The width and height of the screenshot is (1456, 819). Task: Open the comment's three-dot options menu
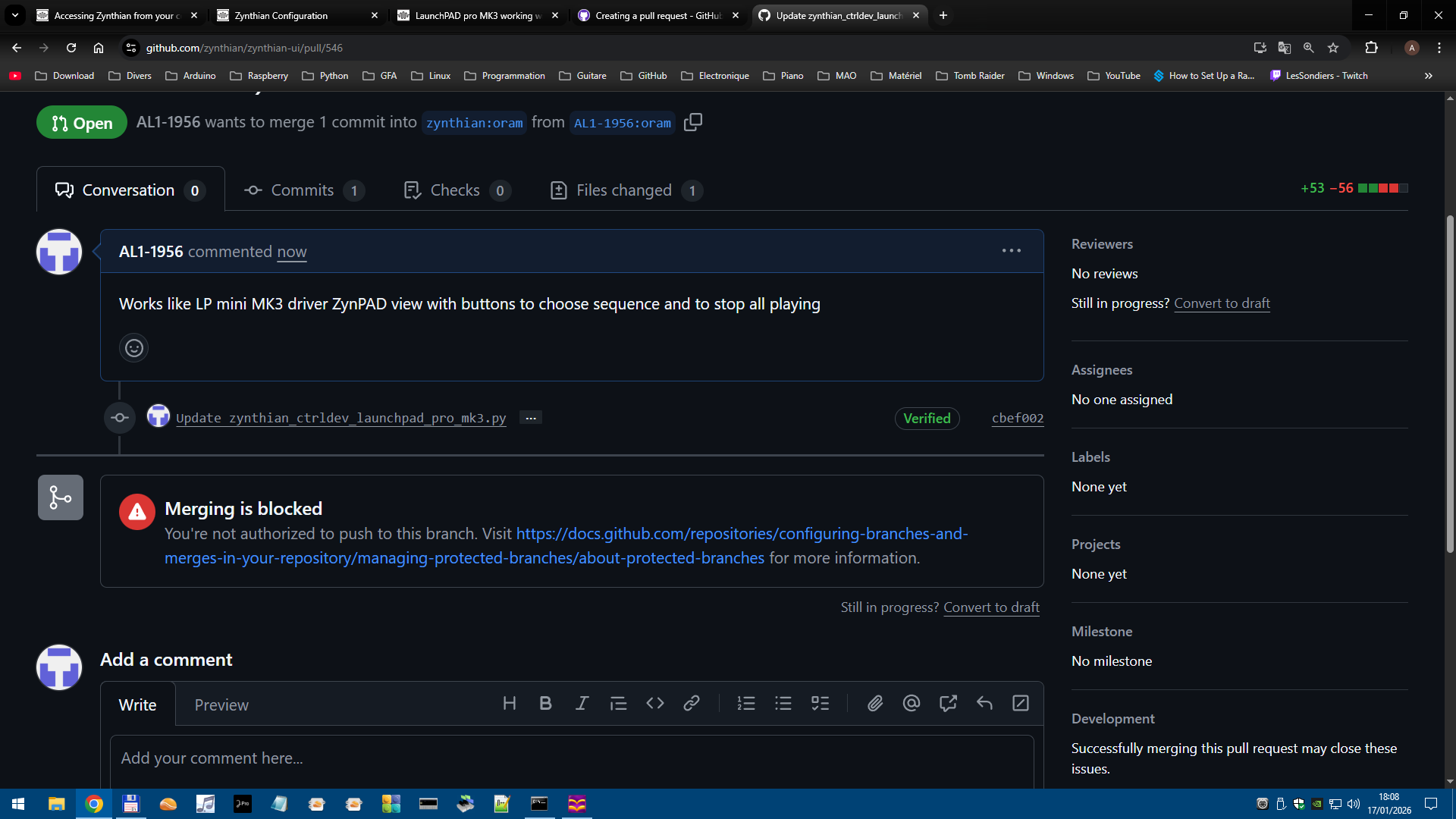(x=1011, y=251)
